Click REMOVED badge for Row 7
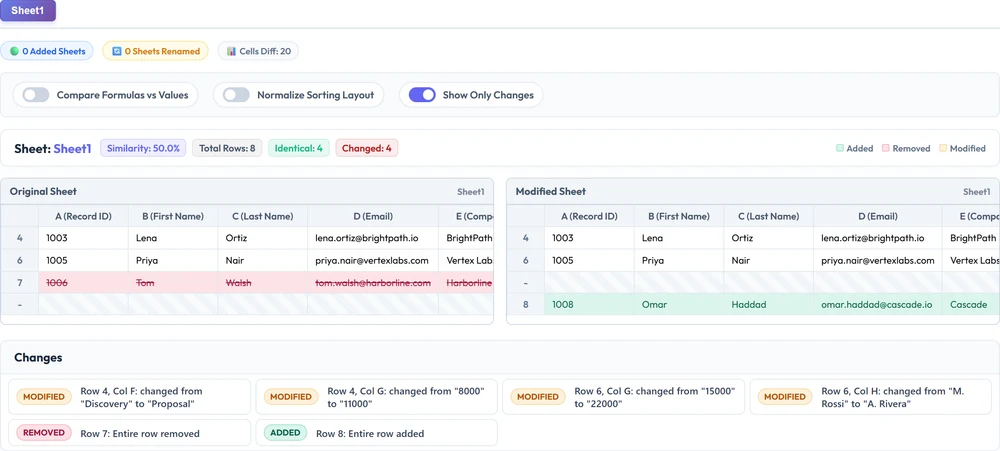This screenshot has width=1000, height=451. pos(44,433)
